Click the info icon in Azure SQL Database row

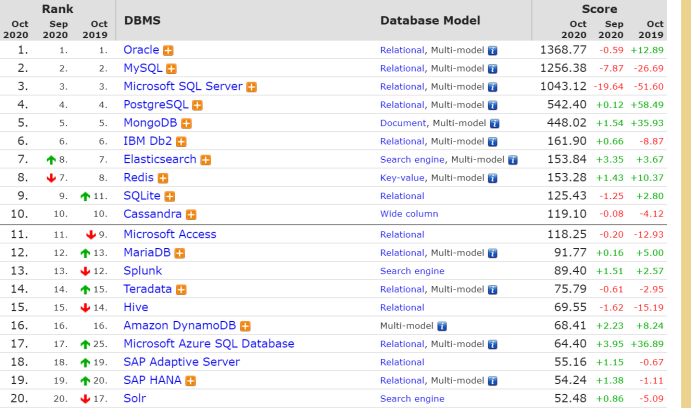493,344
